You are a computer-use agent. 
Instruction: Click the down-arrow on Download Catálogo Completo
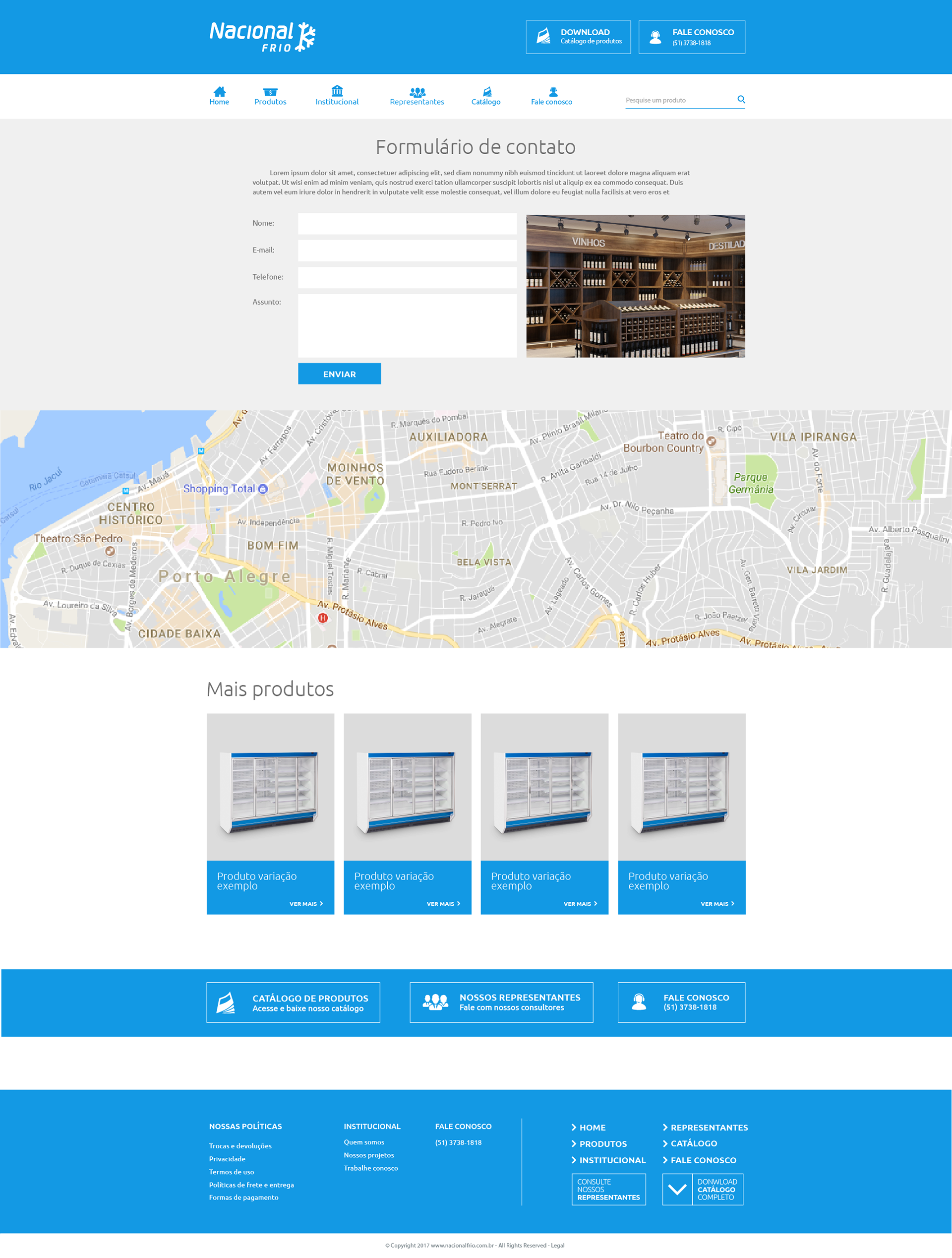click(677, 1189)
